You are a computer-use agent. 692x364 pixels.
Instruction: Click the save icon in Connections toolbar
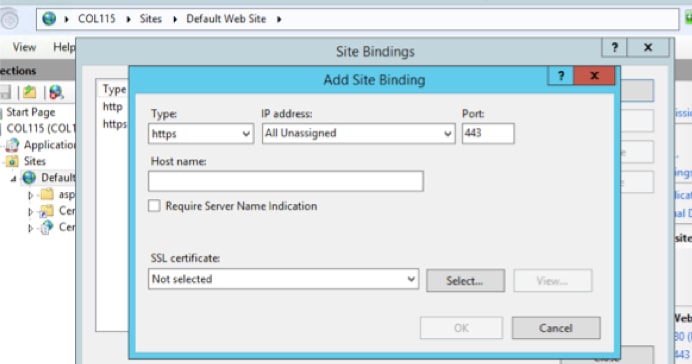[x=5, y=92]
